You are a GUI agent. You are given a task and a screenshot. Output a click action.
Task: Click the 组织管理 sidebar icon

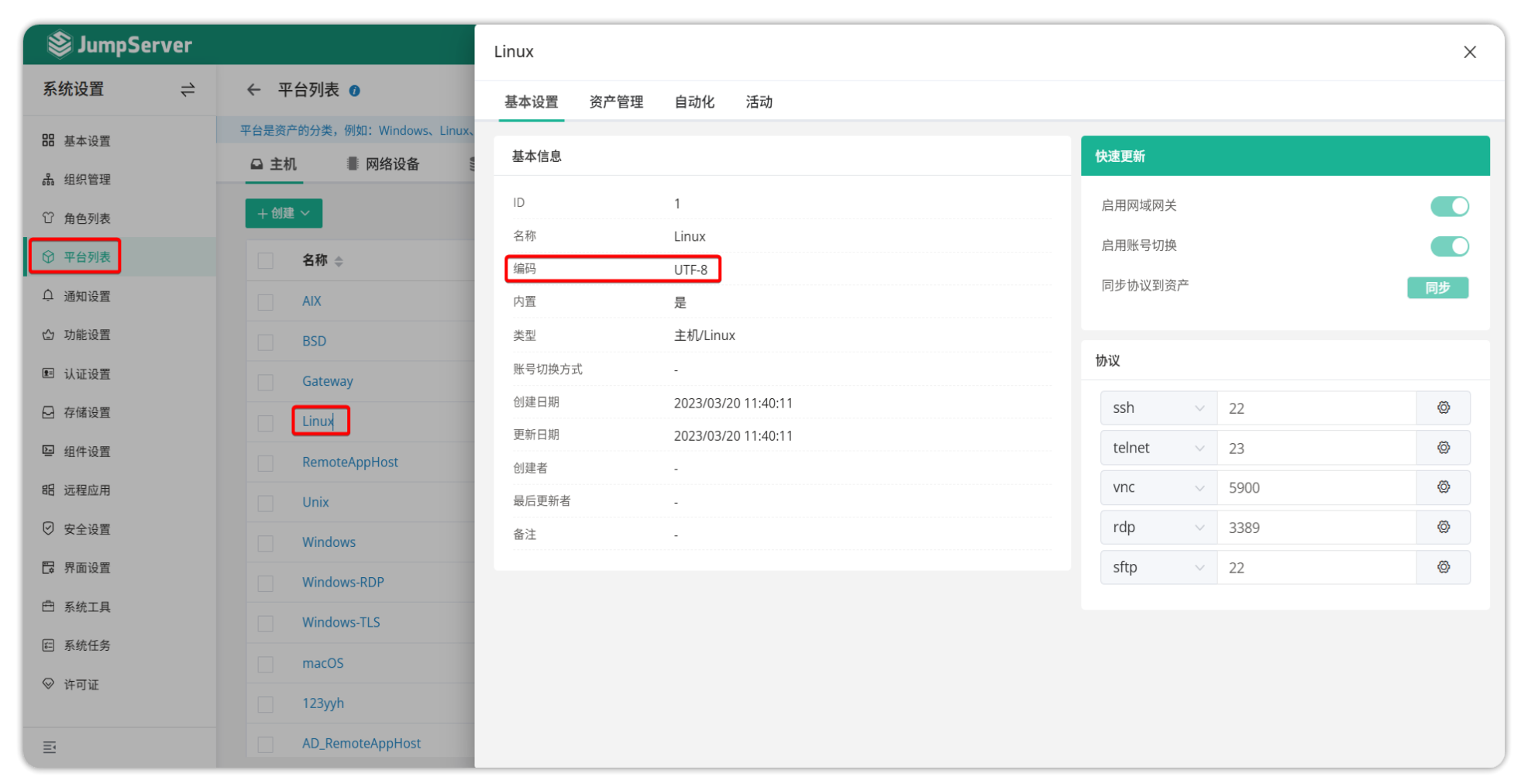(x=48, y=179)
